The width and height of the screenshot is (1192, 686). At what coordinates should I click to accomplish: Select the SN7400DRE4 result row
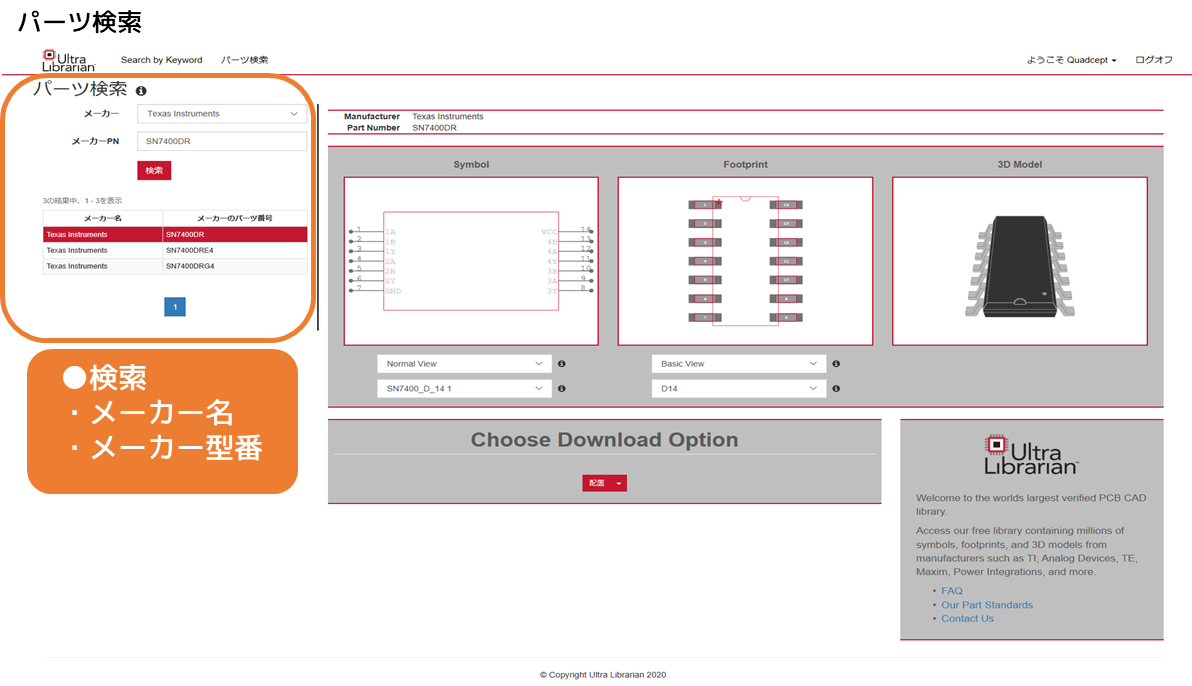click(175, 250)
